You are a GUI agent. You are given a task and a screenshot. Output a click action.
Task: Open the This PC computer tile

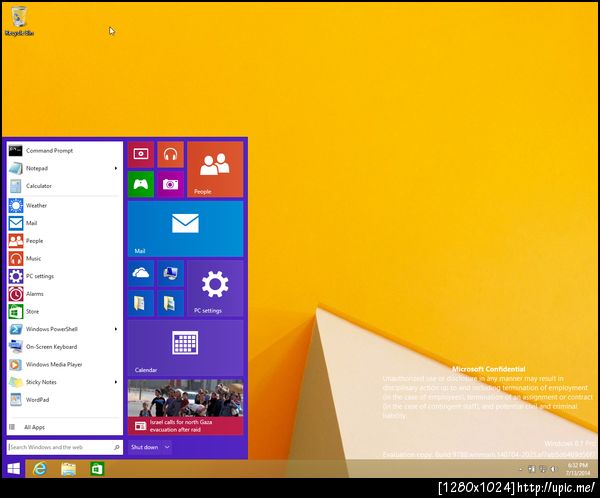click(x=170, y=273)
